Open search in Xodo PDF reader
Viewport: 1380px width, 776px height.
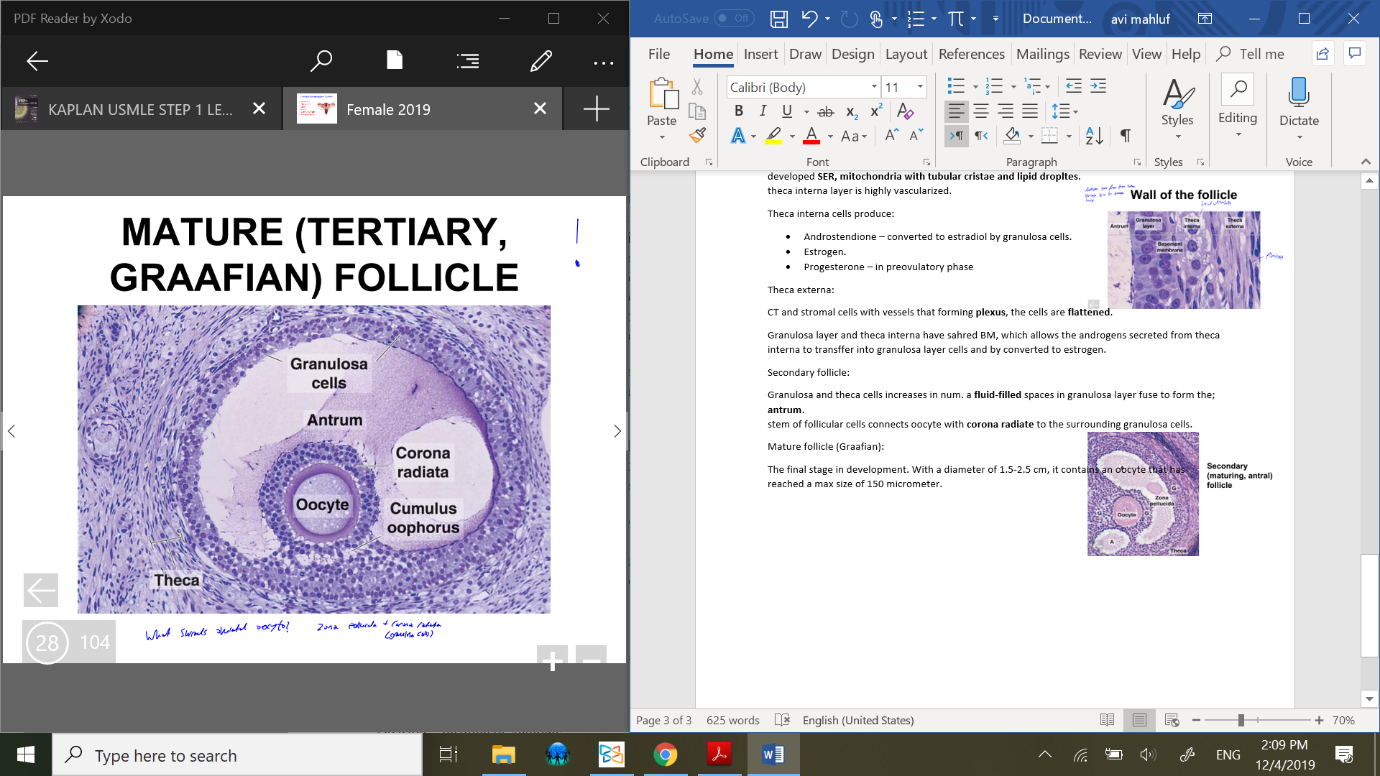coord(321,61)
